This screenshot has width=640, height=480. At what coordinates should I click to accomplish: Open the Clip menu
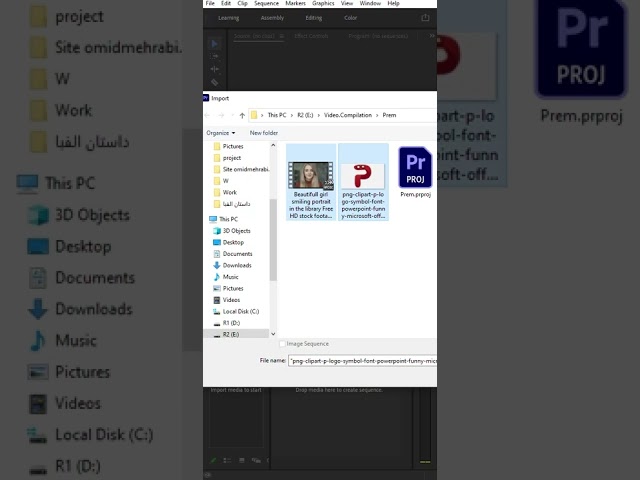(x=242, y=3)
